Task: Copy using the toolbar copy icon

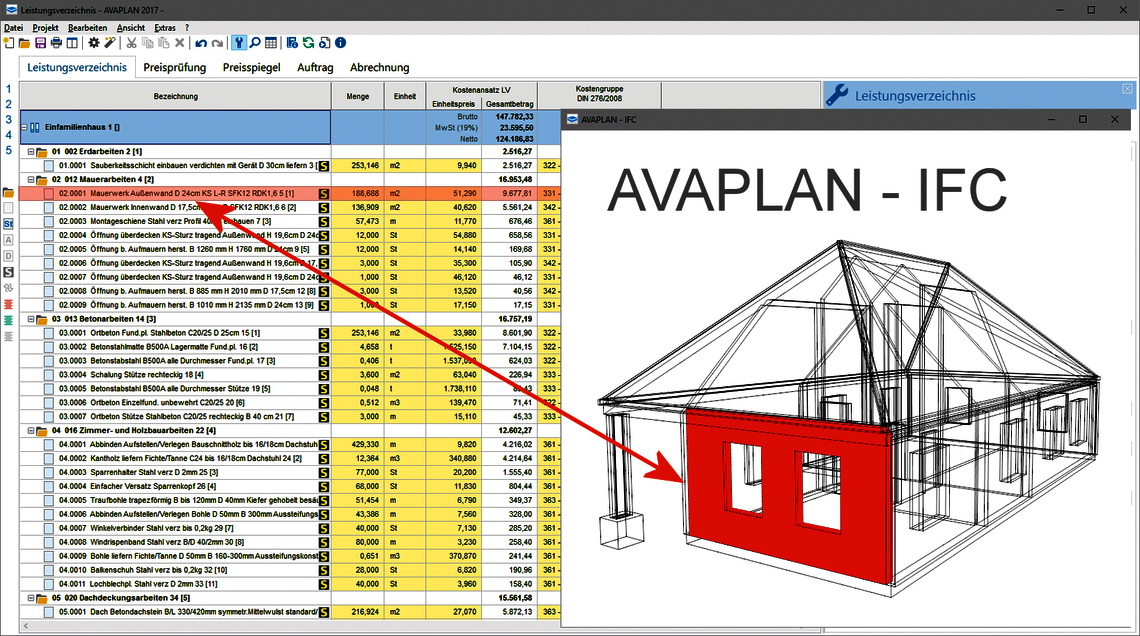Action: click(x=148, y=43)
